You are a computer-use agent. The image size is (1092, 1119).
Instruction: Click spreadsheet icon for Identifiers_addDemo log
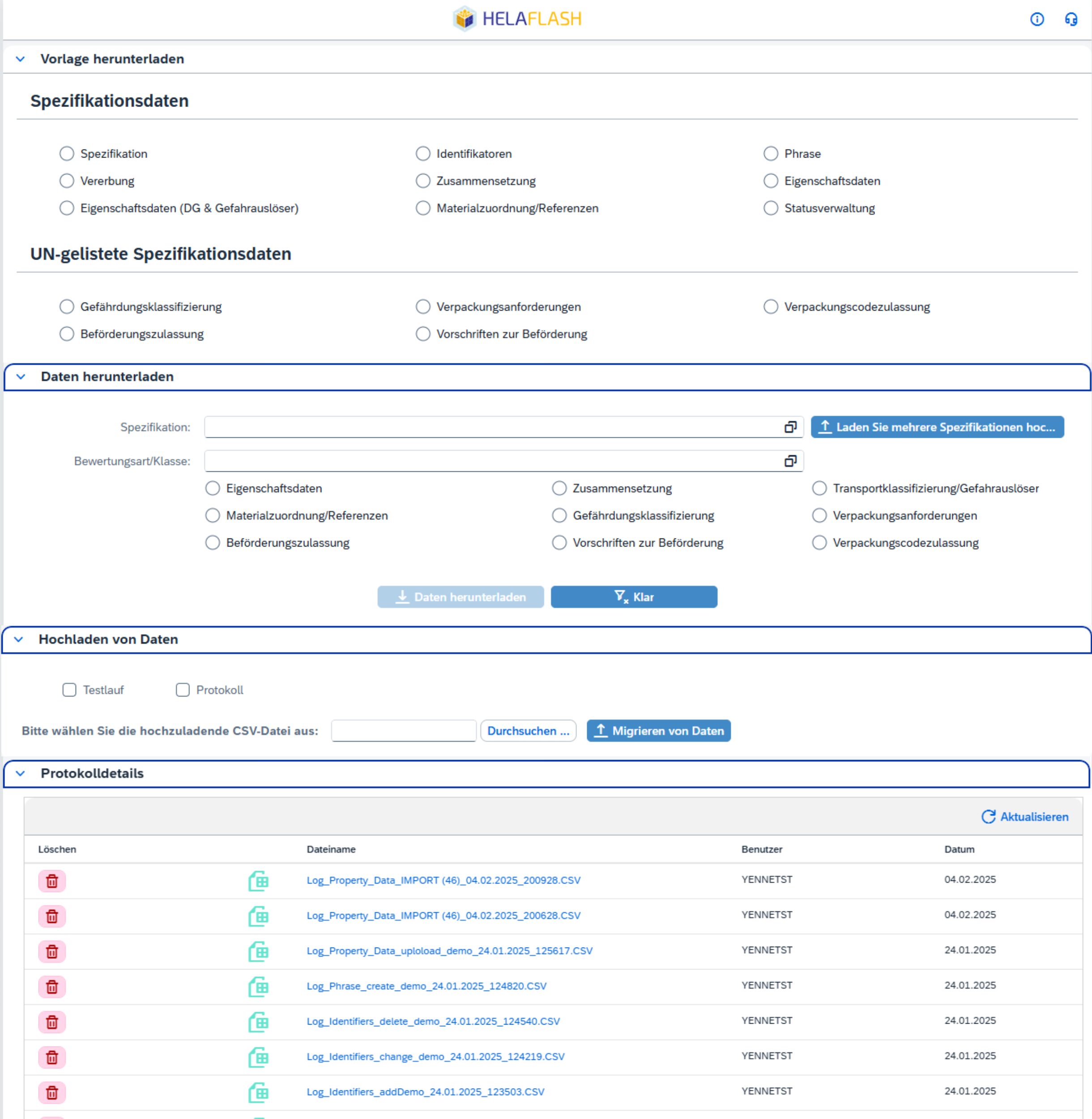pyautogui.click(x=258, y=1093)
